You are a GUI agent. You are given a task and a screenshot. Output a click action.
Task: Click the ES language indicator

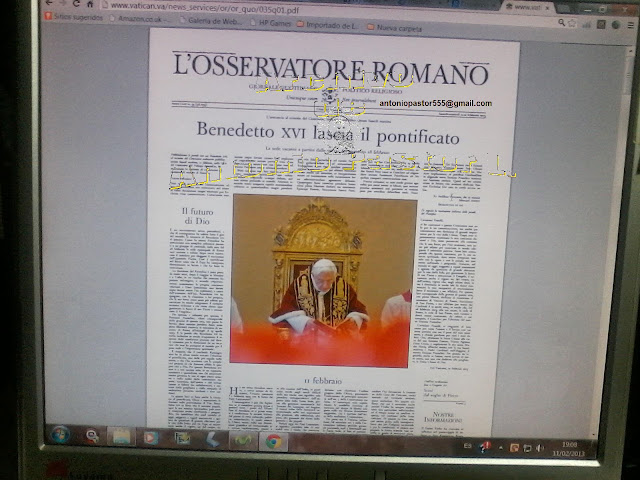click(x=468, y=446)
